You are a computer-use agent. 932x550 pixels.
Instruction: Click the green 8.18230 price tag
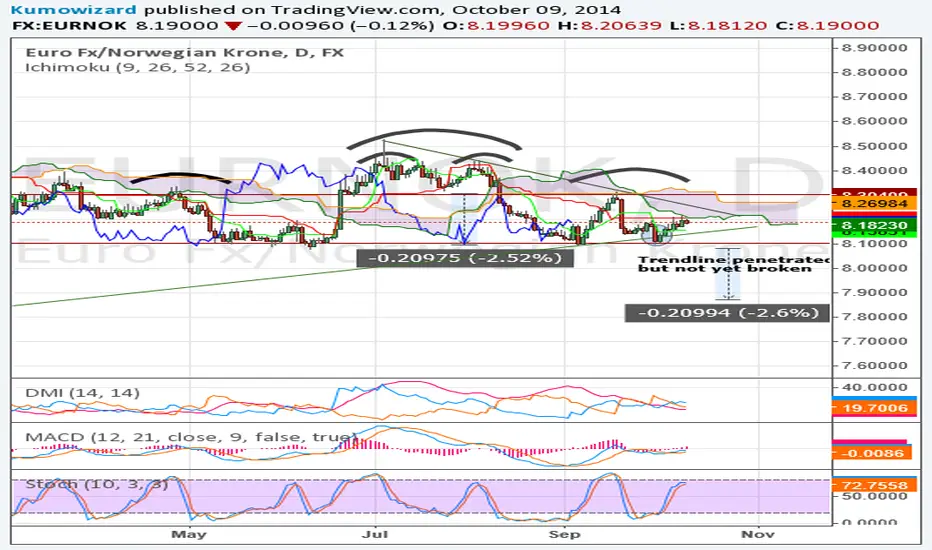click(874, 225)
